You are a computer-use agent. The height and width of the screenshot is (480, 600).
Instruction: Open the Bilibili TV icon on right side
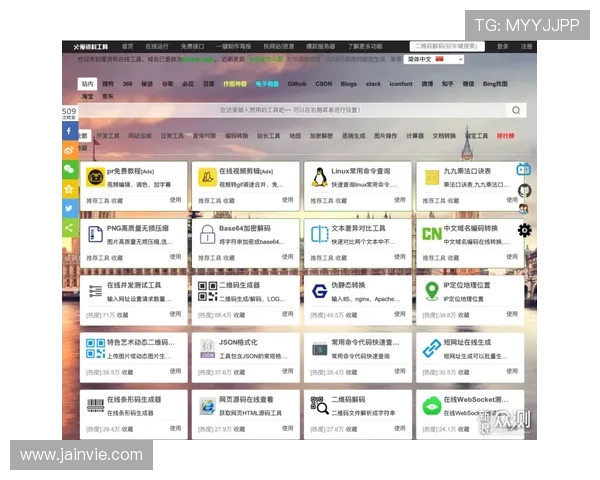(x=524, y=169)
